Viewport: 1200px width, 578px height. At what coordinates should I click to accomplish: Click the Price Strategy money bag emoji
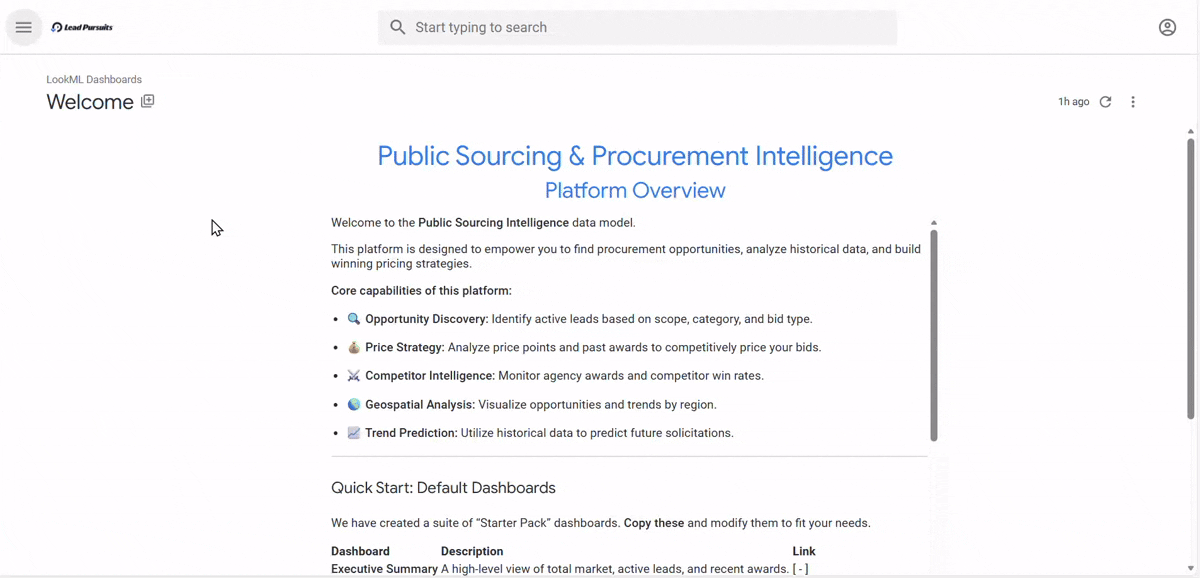354,347
